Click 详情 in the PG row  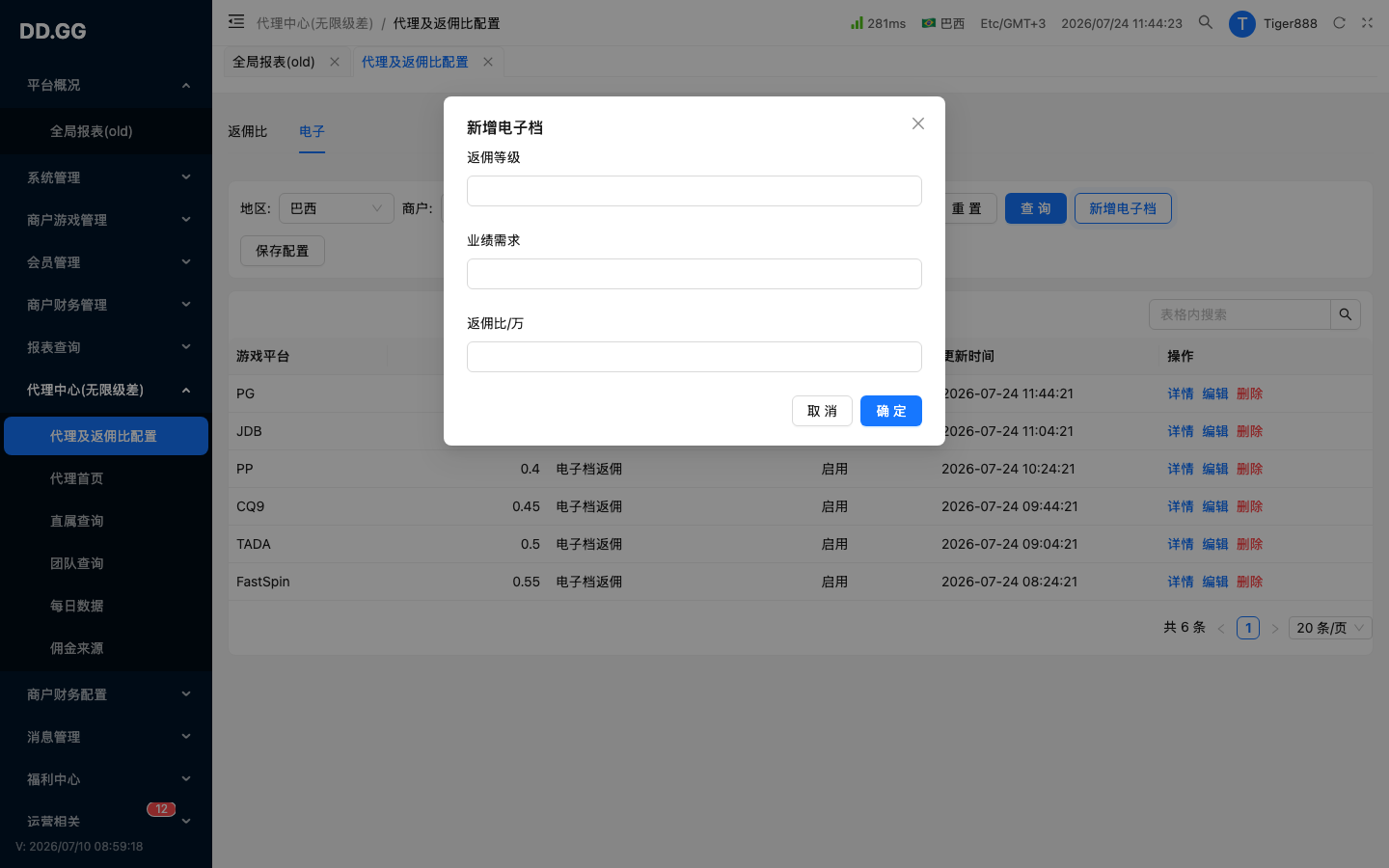pos(1181,393)
